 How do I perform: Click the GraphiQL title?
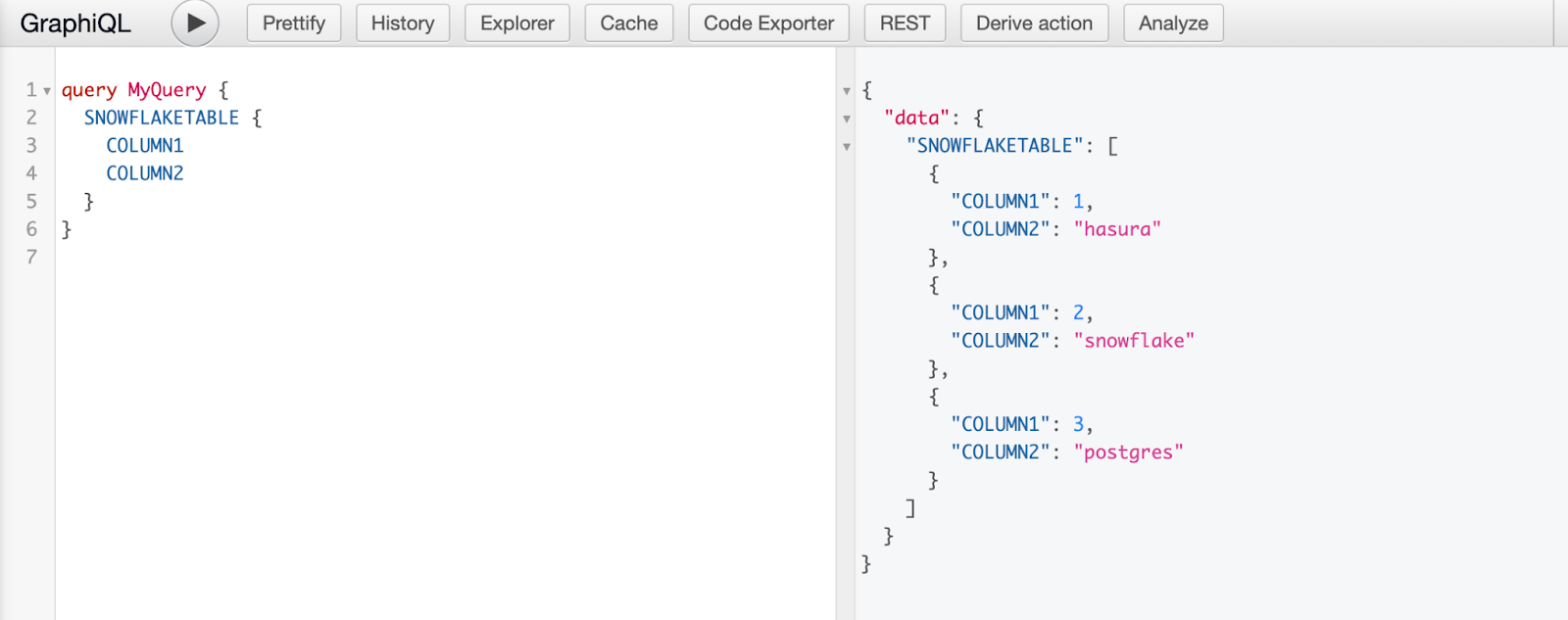[75, 24]
